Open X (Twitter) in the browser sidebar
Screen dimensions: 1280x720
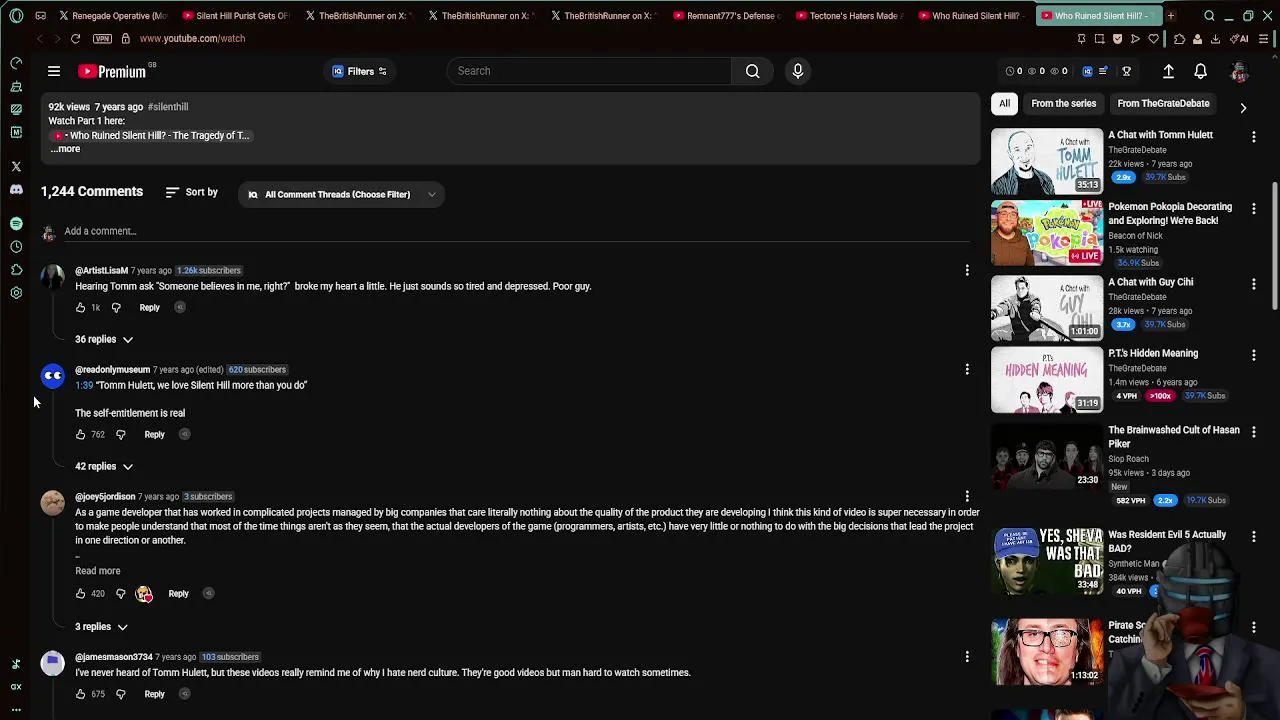click(x=16, y=166)
